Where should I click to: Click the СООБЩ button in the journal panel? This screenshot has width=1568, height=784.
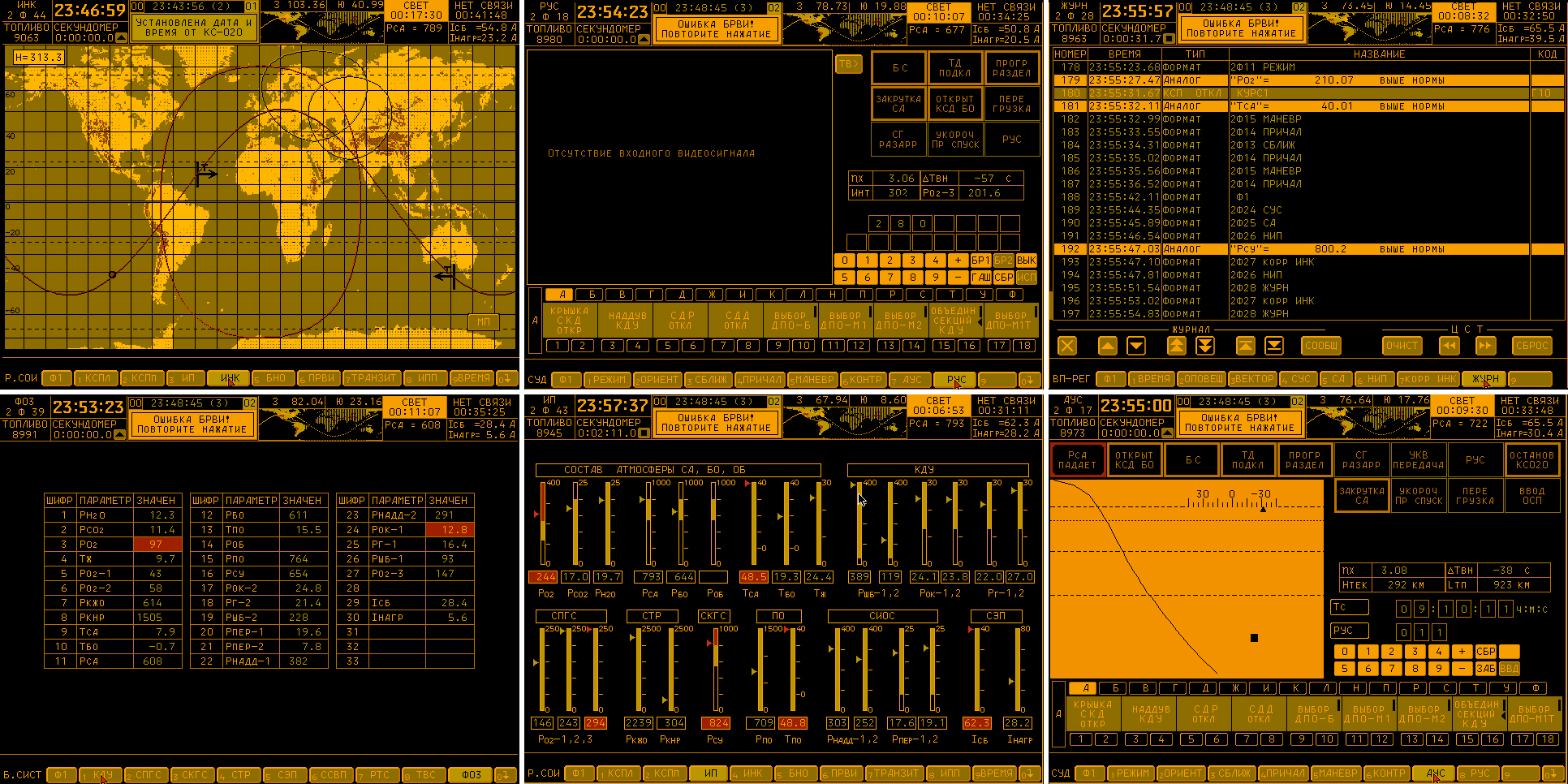1321,346
